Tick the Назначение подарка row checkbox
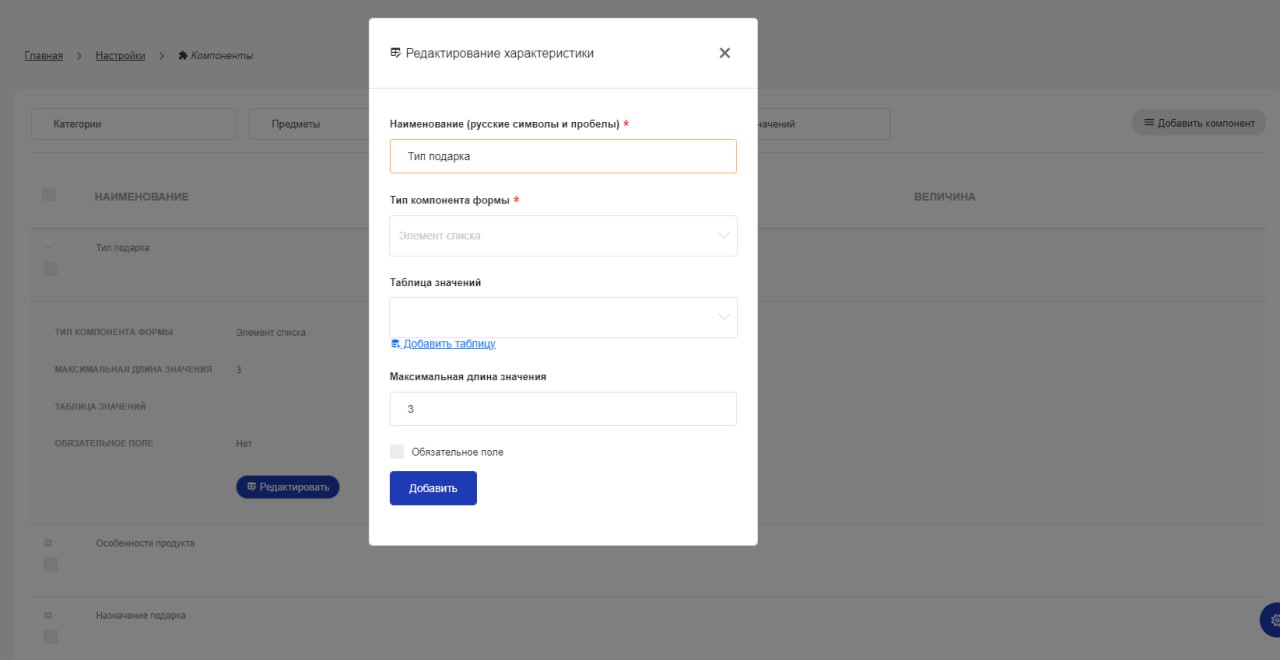 (51, 636)
